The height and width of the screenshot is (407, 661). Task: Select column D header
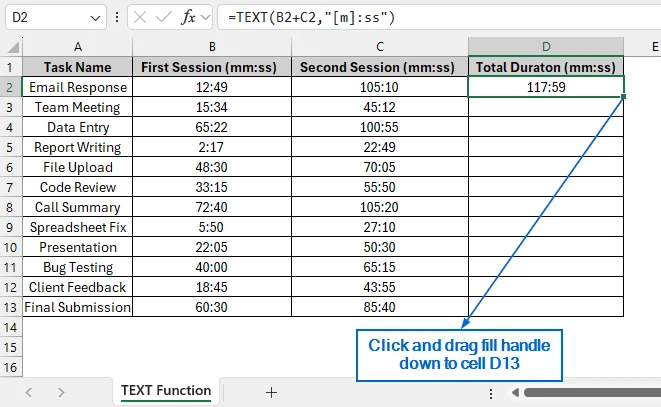[x=546, y=46]
